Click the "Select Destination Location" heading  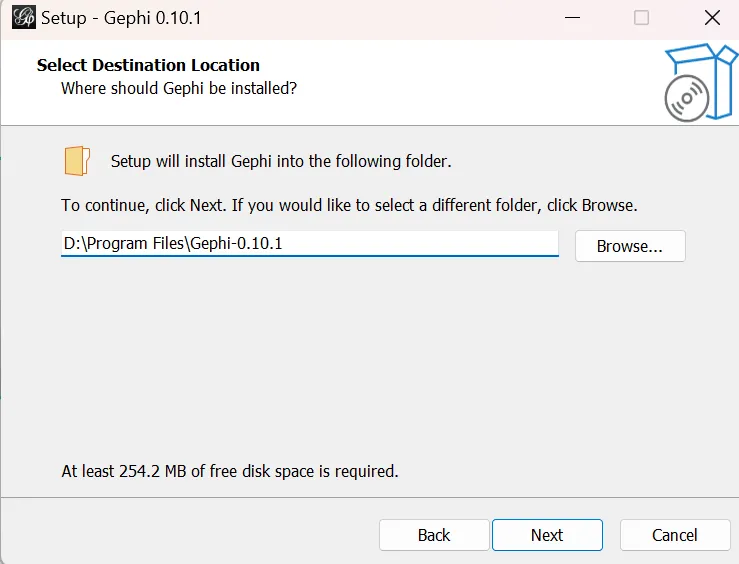148,65
